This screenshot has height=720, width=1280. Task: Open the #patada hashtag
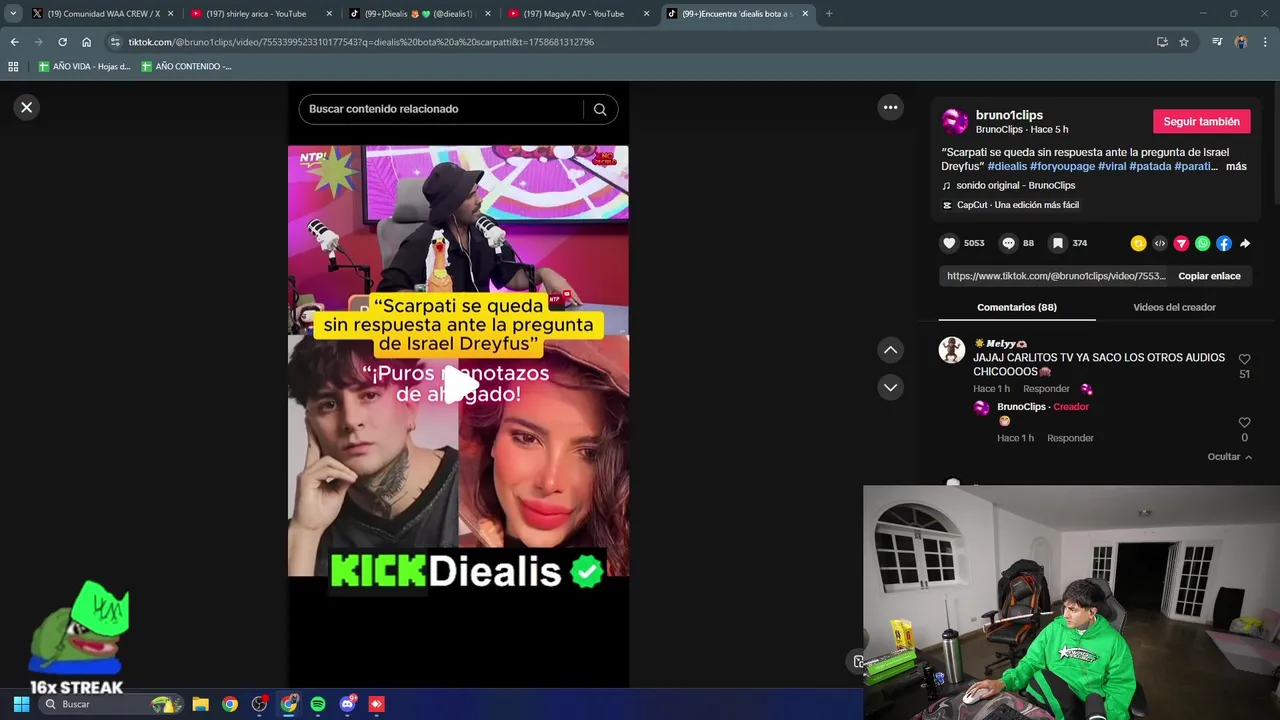click(1150, 166)
